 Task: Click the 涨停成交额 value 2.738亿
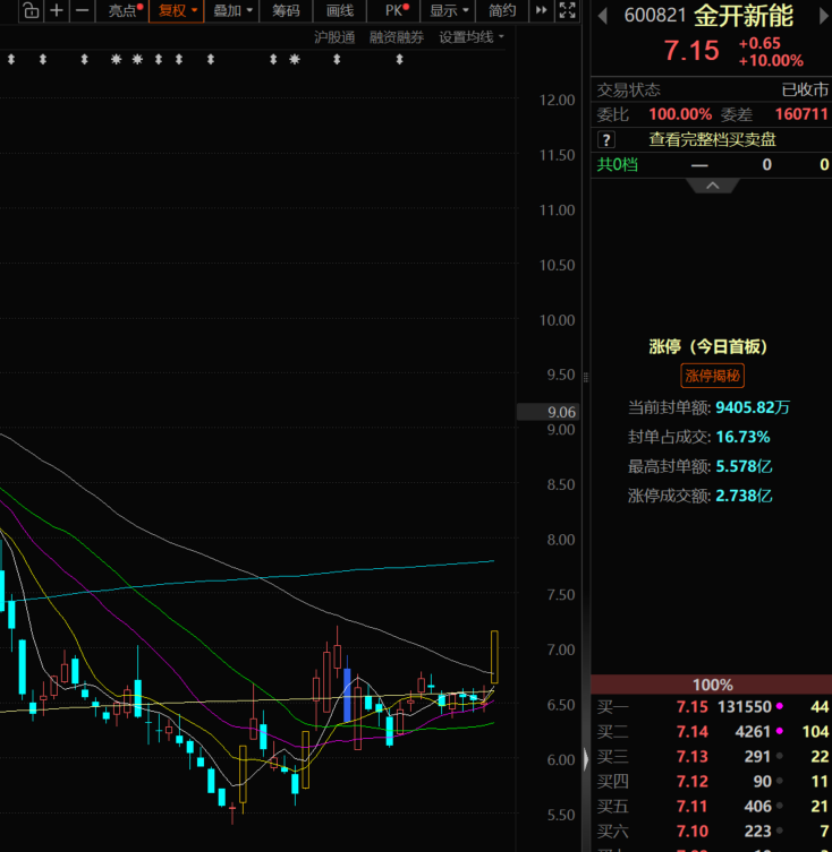(x=744, y=496)
